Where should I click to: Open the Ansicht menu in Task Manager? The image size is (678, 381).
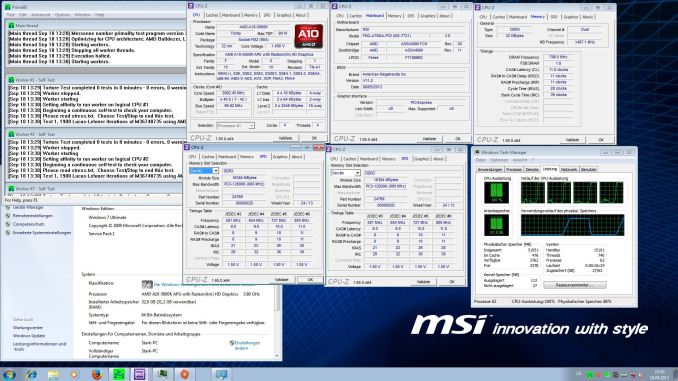pyautogui.click(x=520, y=160)
